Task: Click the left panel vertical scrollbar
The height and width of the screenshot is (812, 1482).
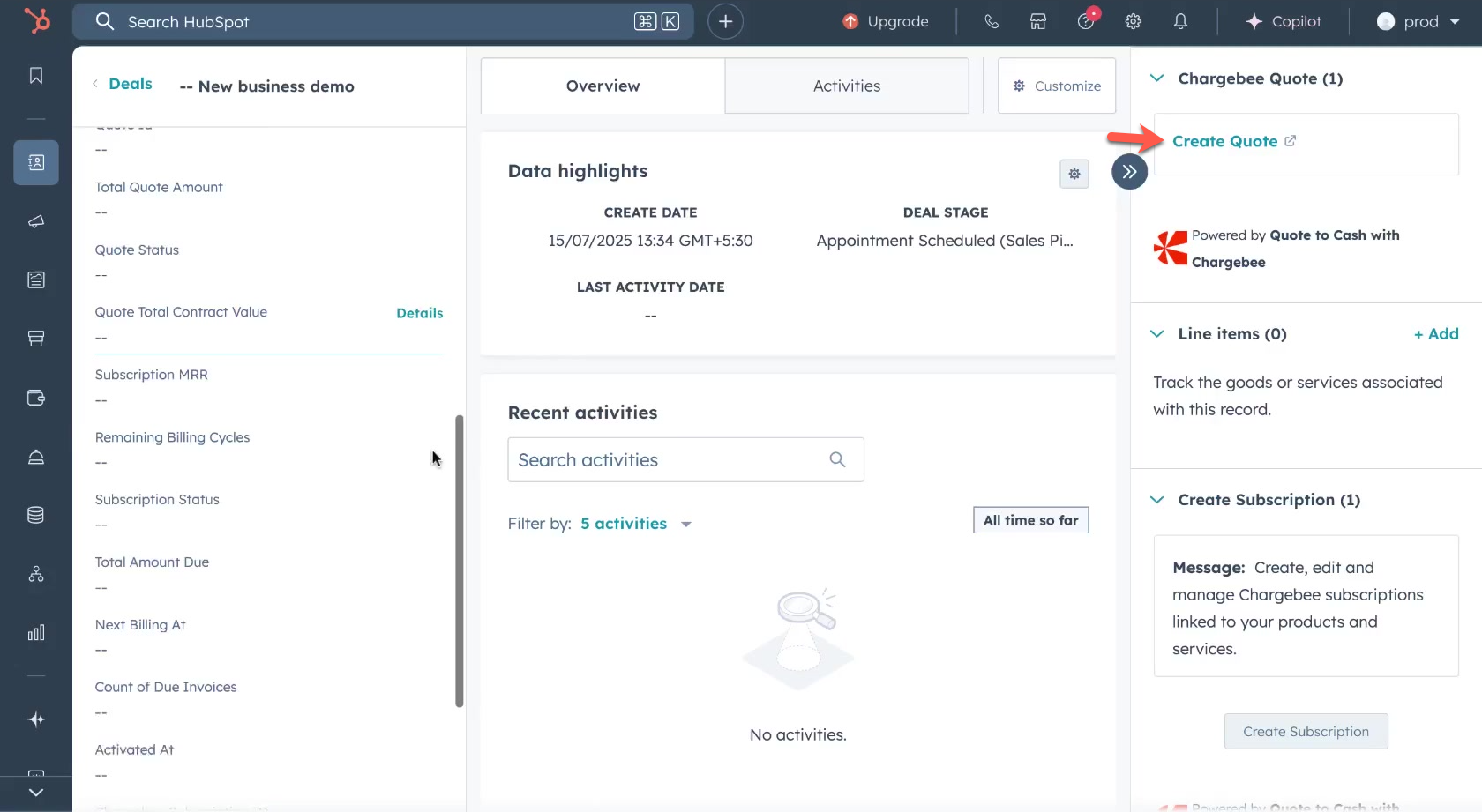Action: coord(459,561)
